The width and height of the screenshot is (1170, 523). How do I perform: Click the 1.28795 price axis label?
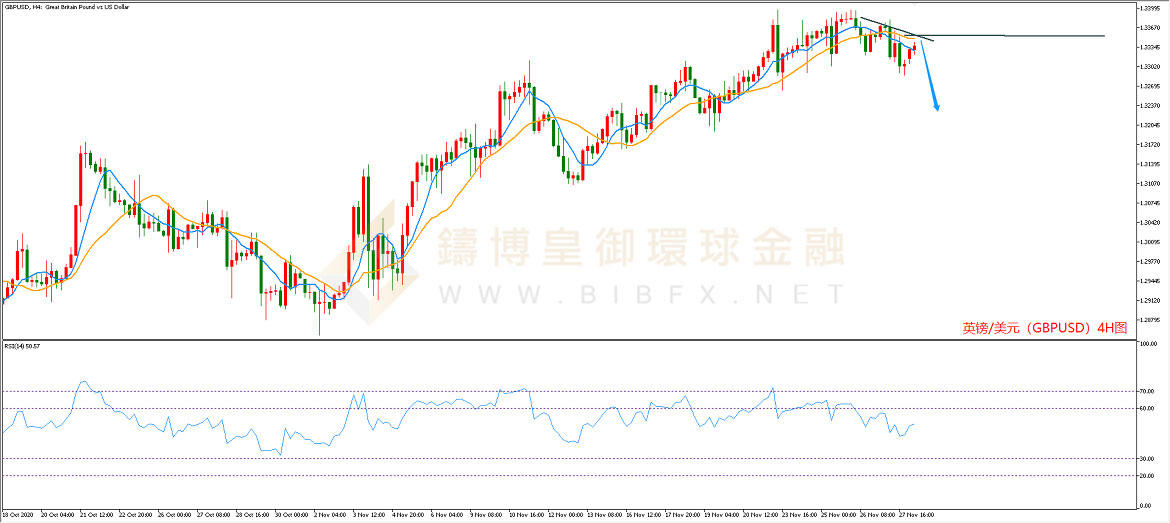point(1149,320)
